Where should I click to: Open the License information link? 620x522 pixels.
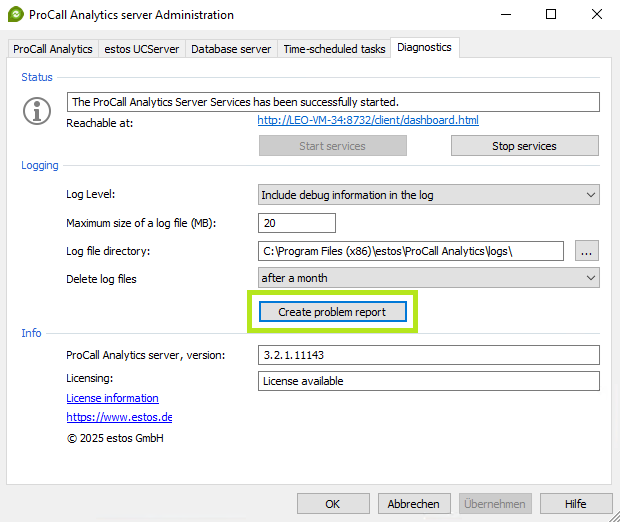coord(112,398)
